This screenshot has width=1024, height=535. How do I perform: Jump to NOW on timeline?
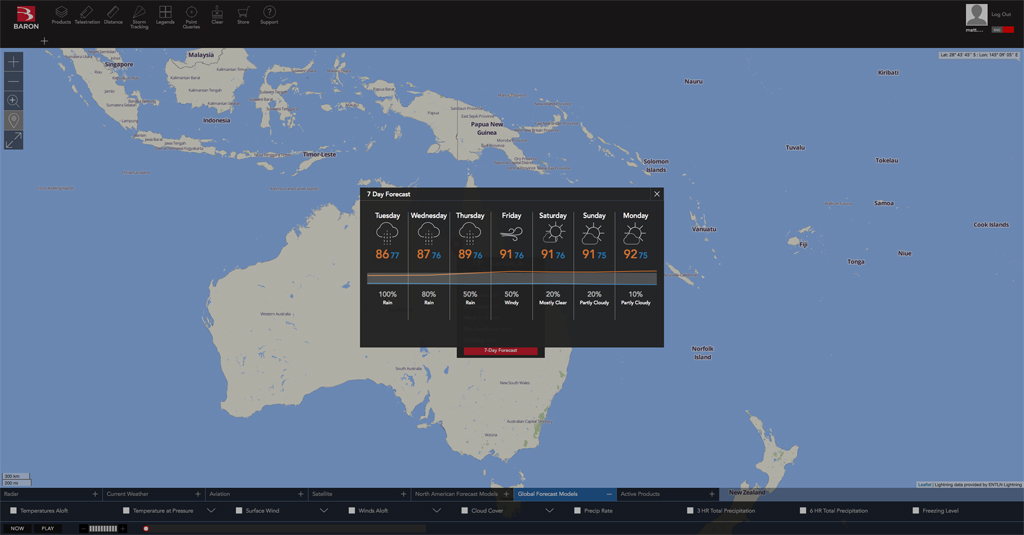click(x=18, y=528)
